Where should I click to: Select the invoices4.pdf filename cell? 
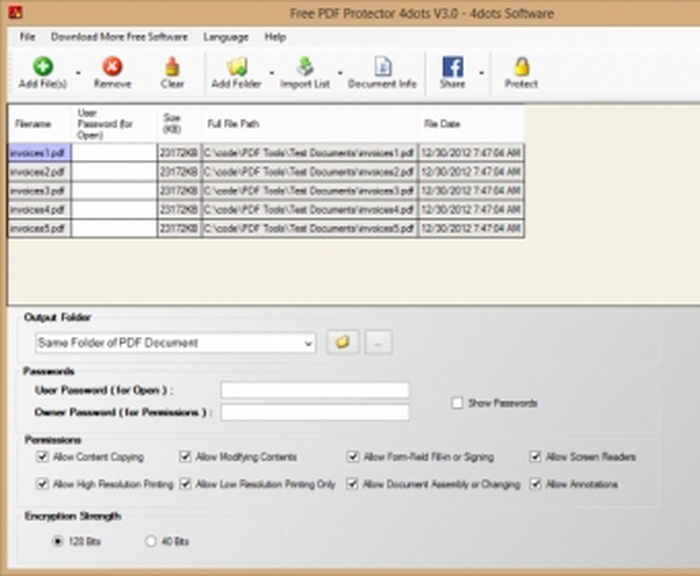coord(39,209)
